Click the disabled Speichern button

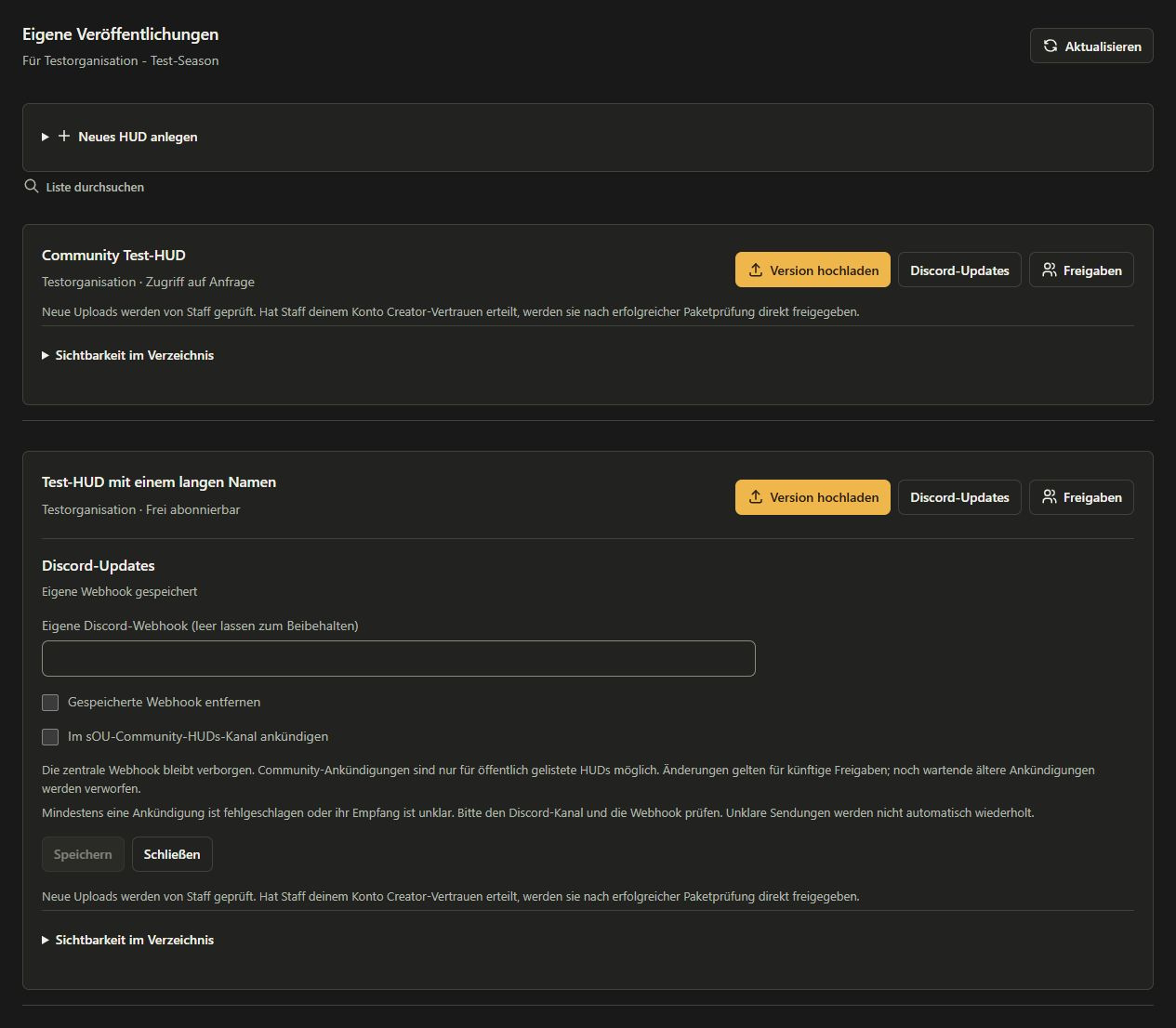coord(83,854)
